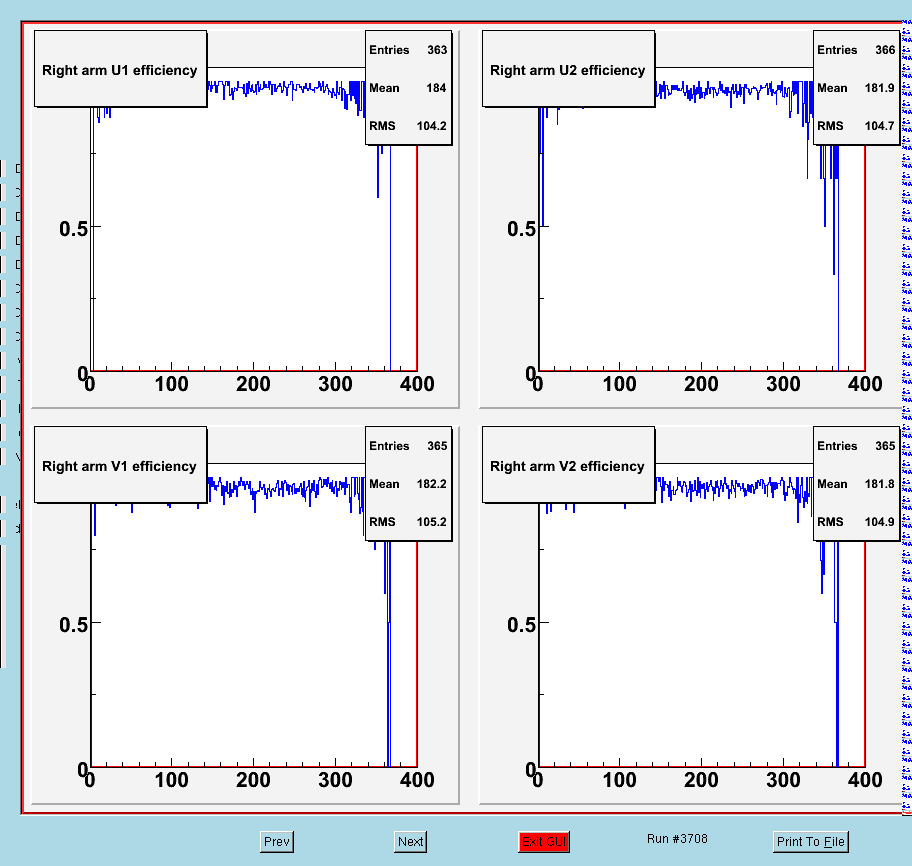Click the Entries 363 value in U1 stats
The width and height of the screenshot is (912, 866).
point(437,50)
